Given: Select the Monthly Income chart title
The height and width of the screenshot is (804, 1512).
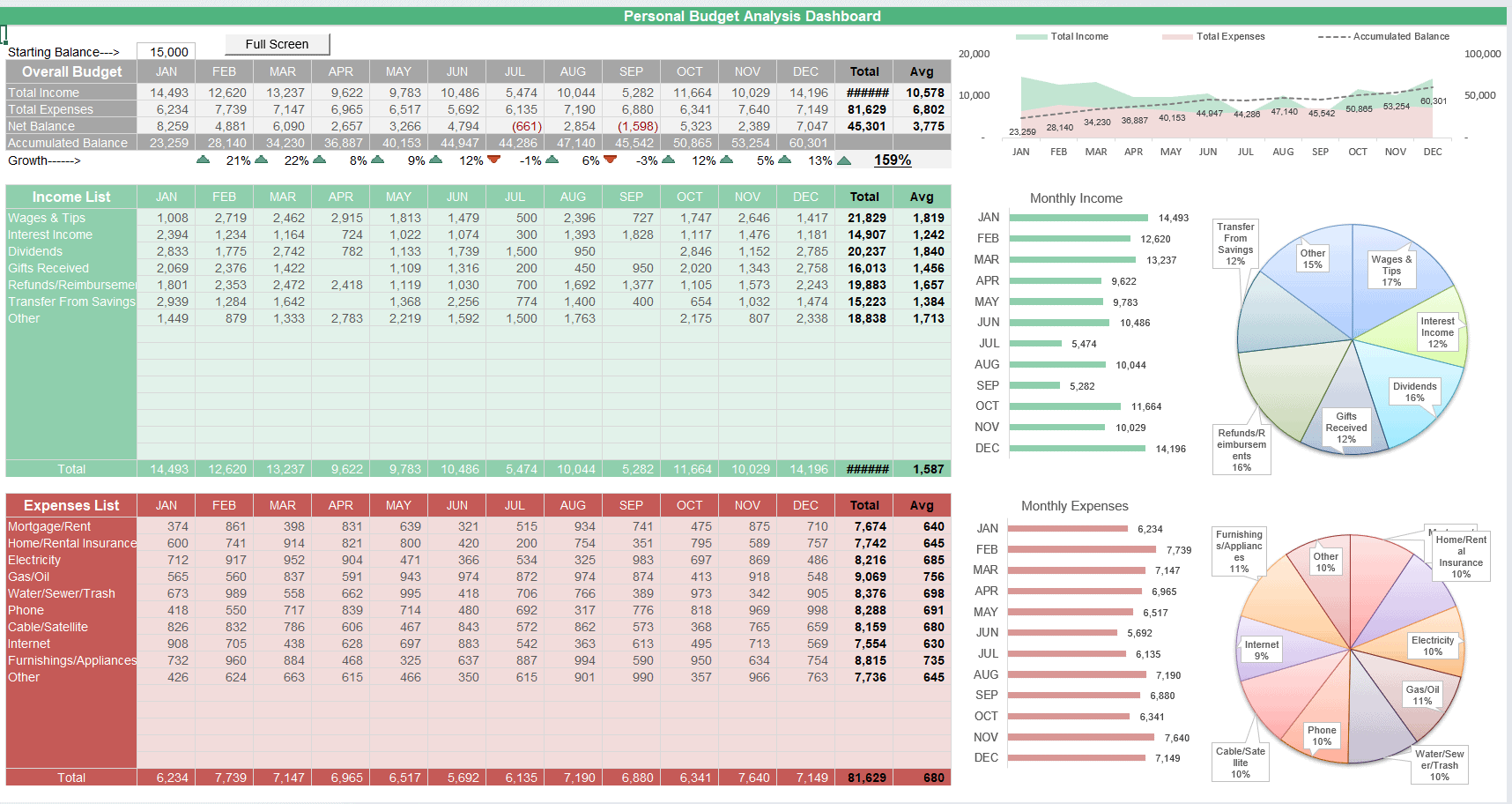Looking at the screenshot, I should pyautogui.click(x=1076, y=198).
